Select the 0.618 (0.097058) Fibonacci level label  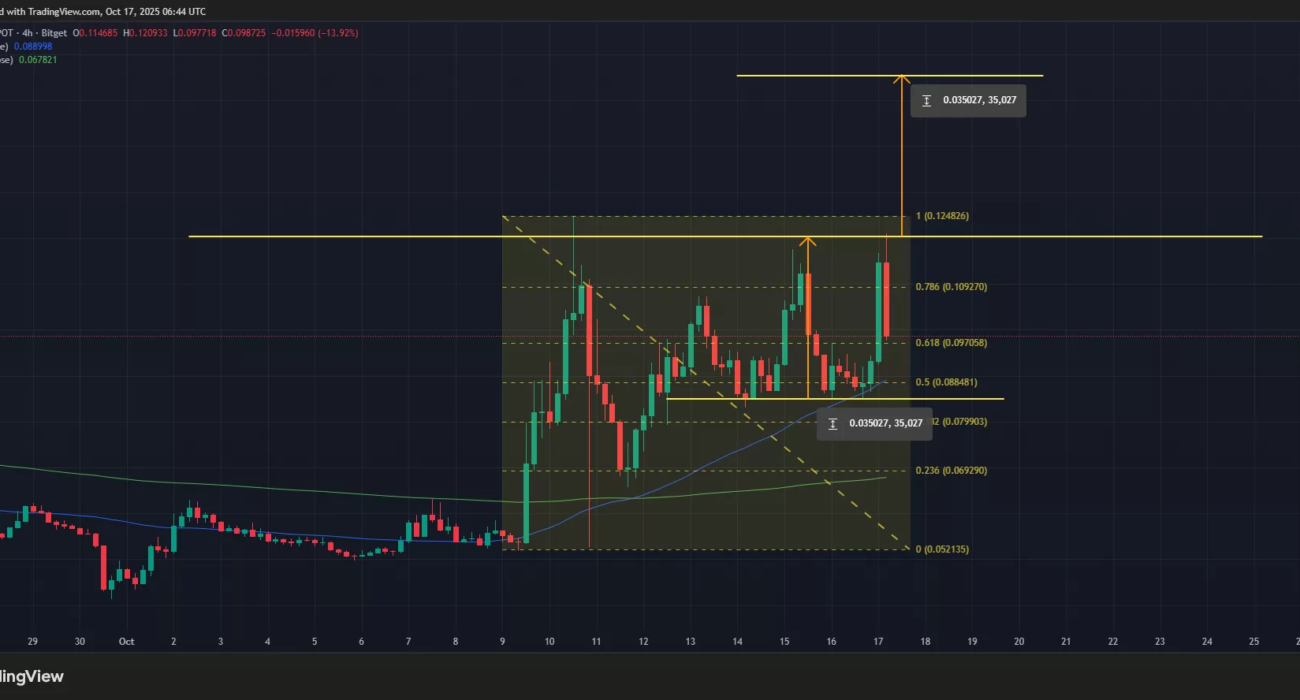click(951, 343)
